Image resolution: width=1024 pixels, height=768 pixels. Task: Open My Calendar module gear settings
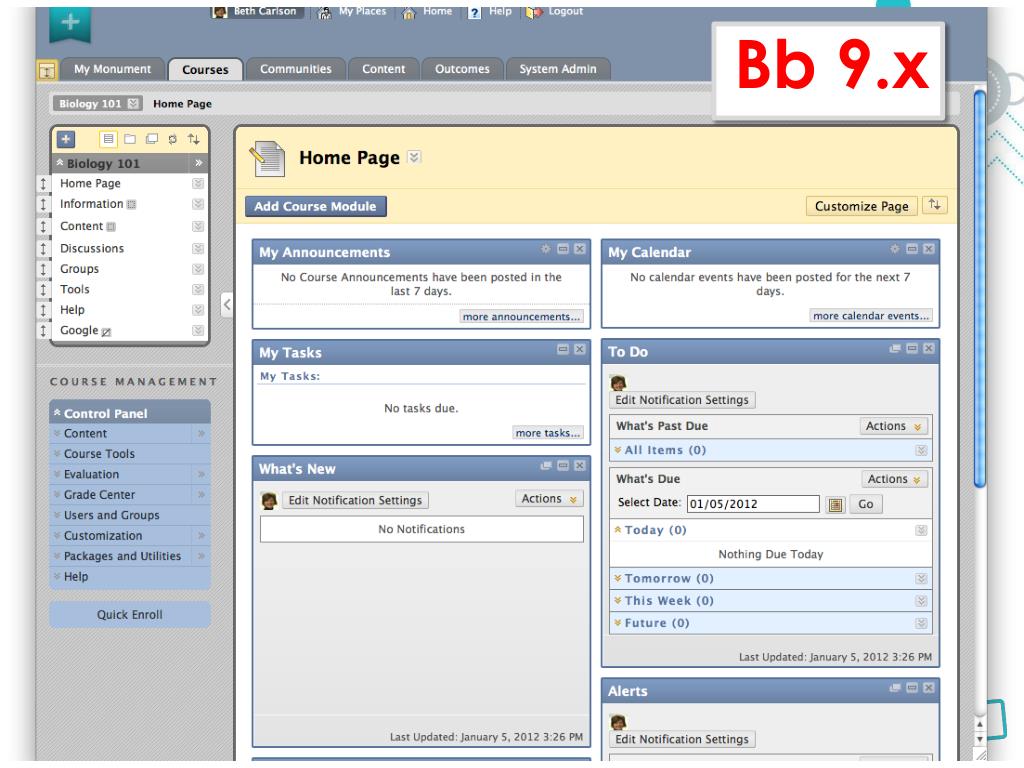coord(895,249)
